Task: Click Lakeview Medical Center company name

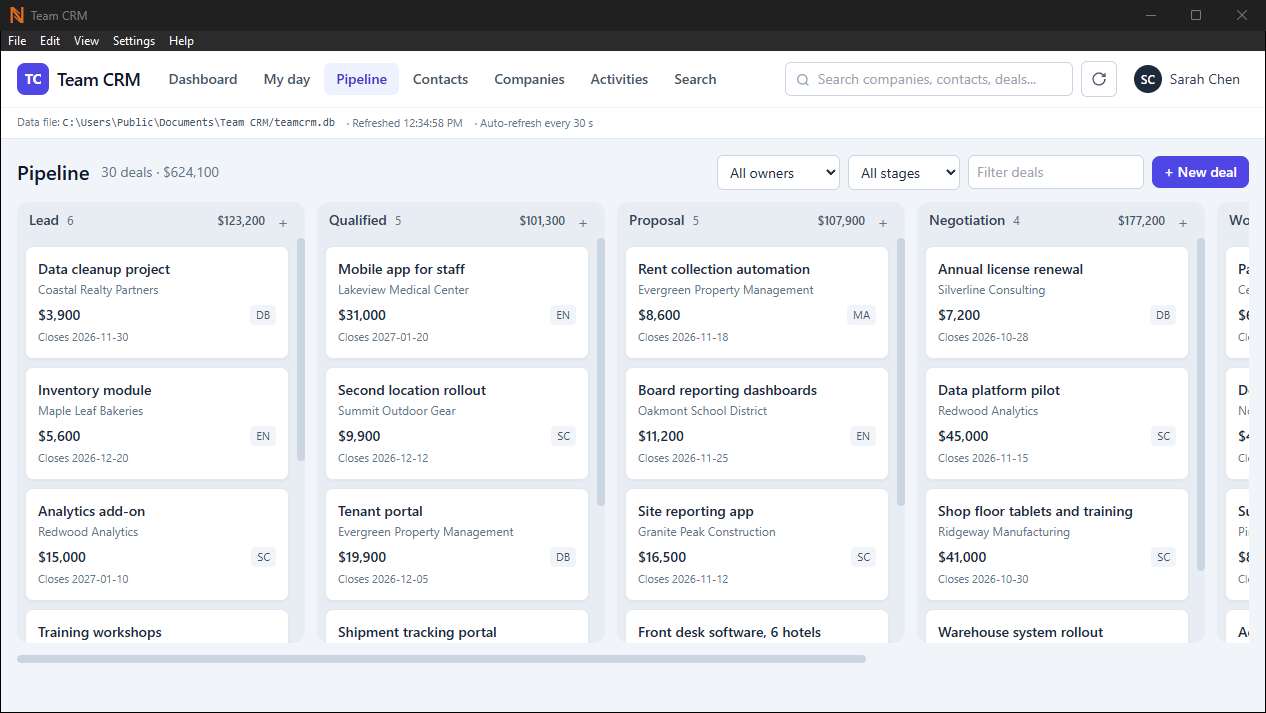Action: click(x=403, y=290)
